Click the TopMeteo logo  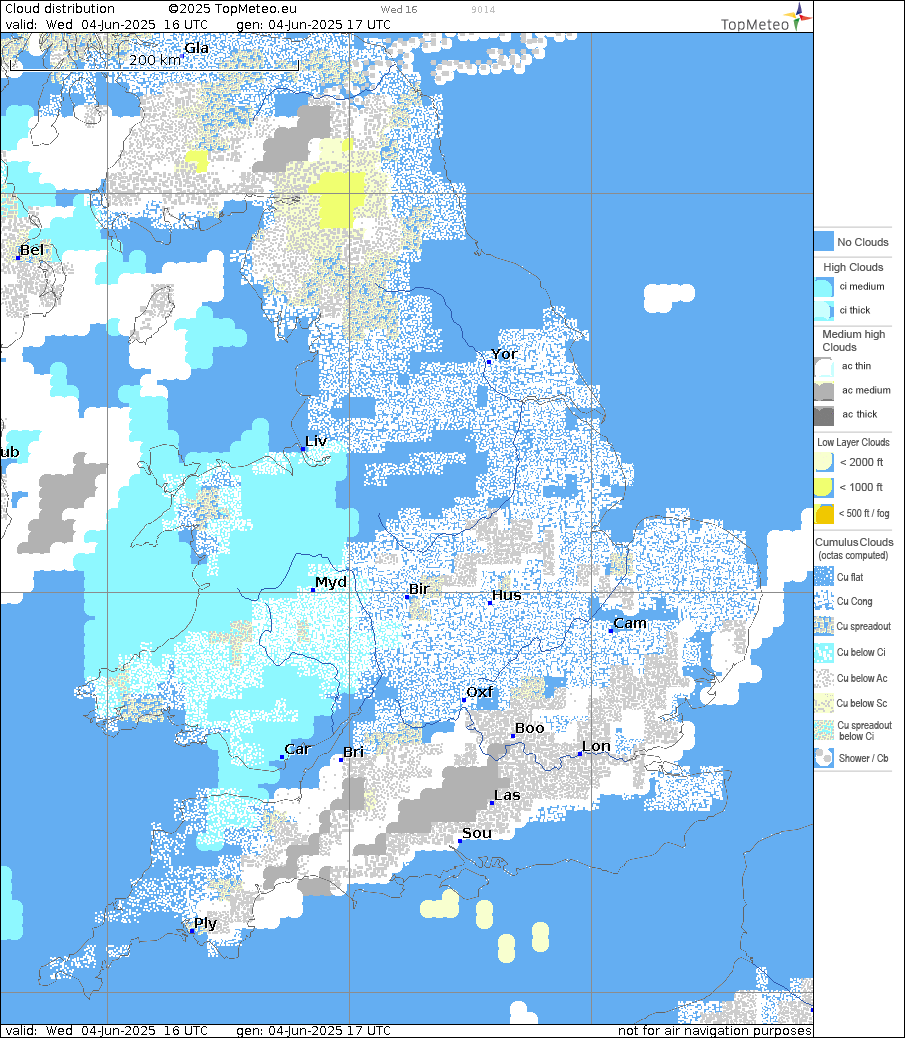(x=765, y=17)
